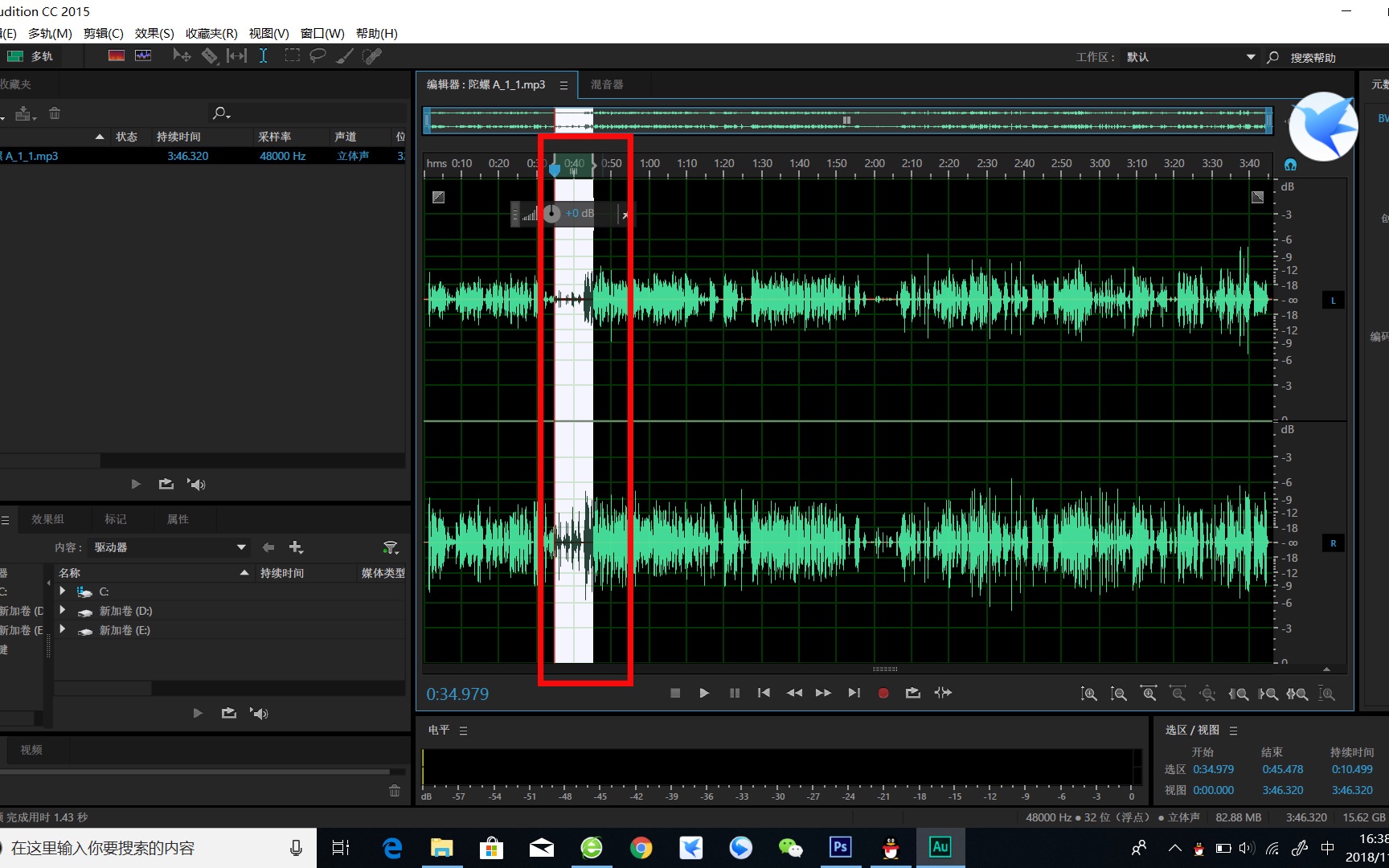This screenshot has width=1389, height=868.
Task: Open the 内容 驱动器 dropdown
Action: click(169, 547)
